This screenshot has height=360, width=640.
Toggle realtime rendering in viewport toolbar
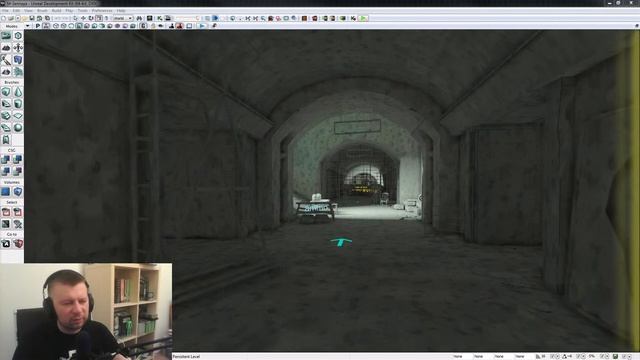click(46, 26)
